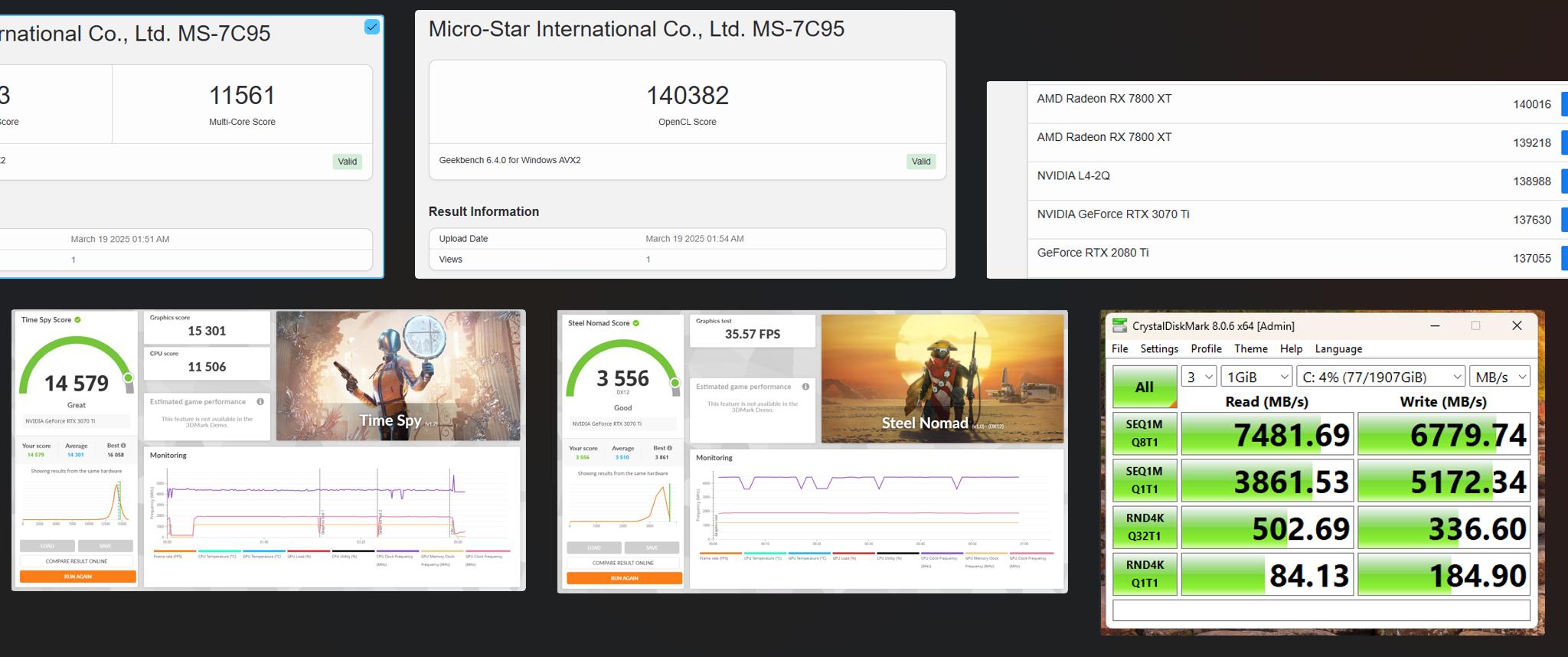Click the 11561 Multi-Core Score value
Screen dimensions: 1568x657
(x=242, y=96)
